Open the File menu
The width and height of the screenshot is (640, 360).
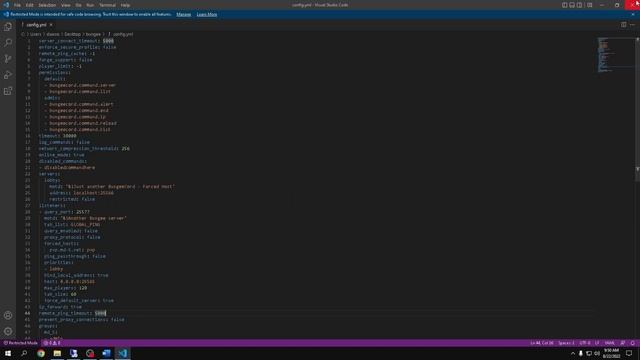pyautogui.click(x=17, y=5)
